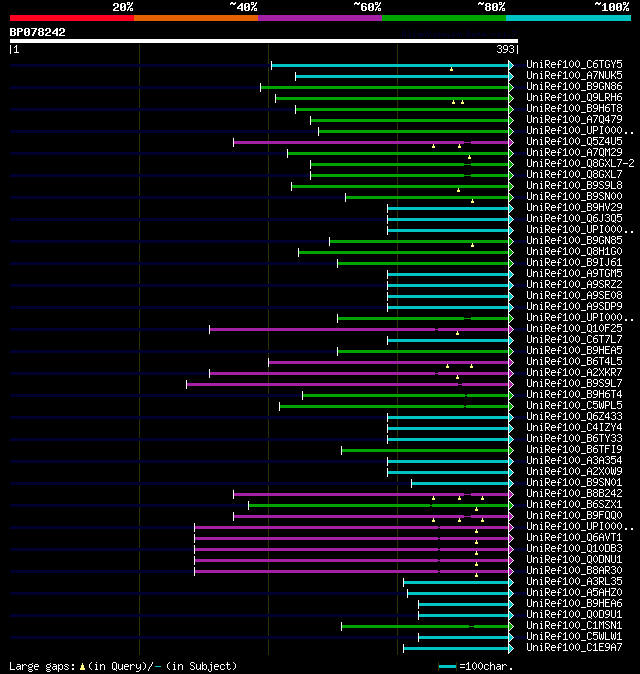Open hit UniRef100_A7Q479
Image resolution: width=640 pixels, height=674 pixels.
coord(574,119)
